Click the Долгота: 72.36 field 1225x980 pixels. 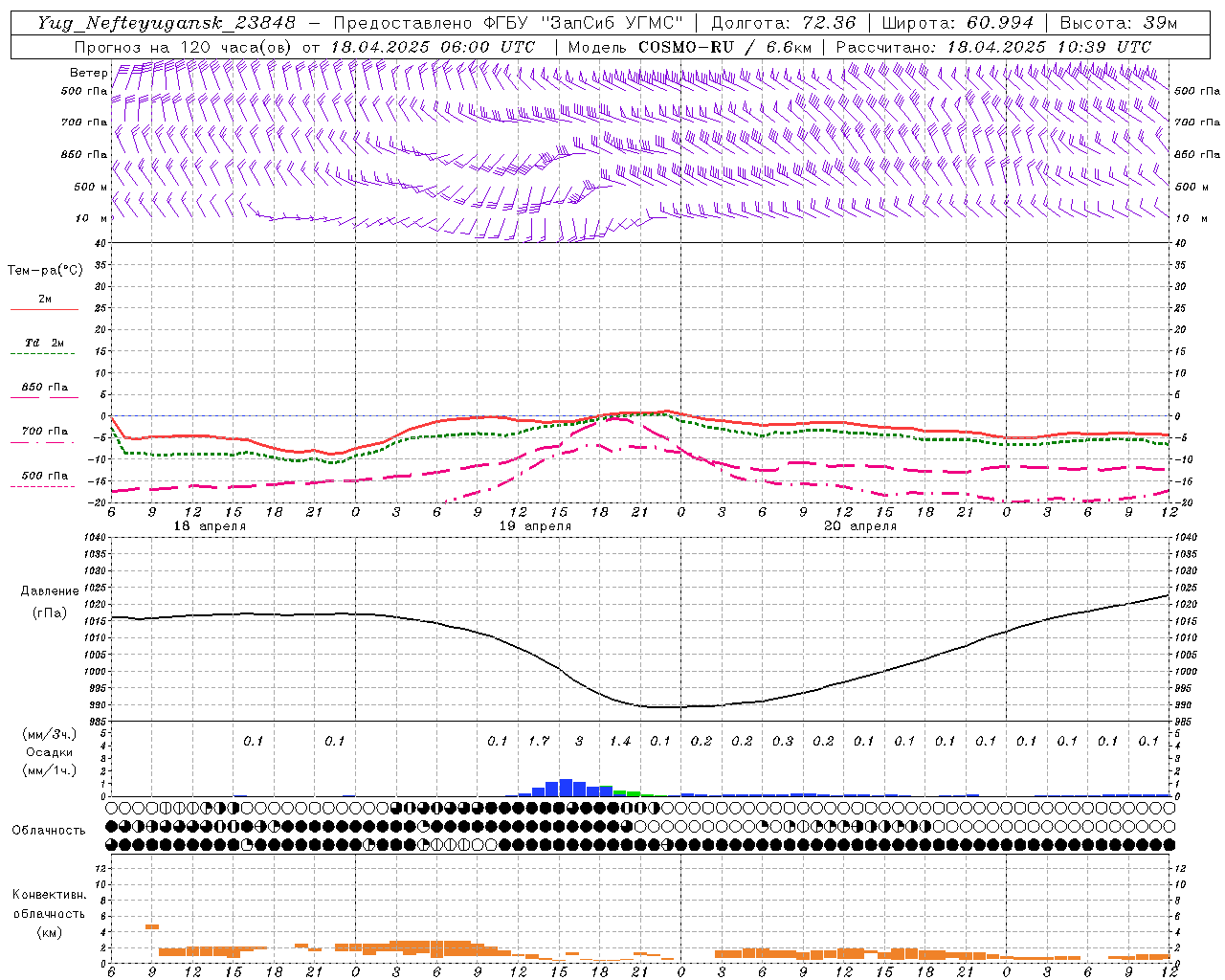pyautogui.click(x=784, y=23)
